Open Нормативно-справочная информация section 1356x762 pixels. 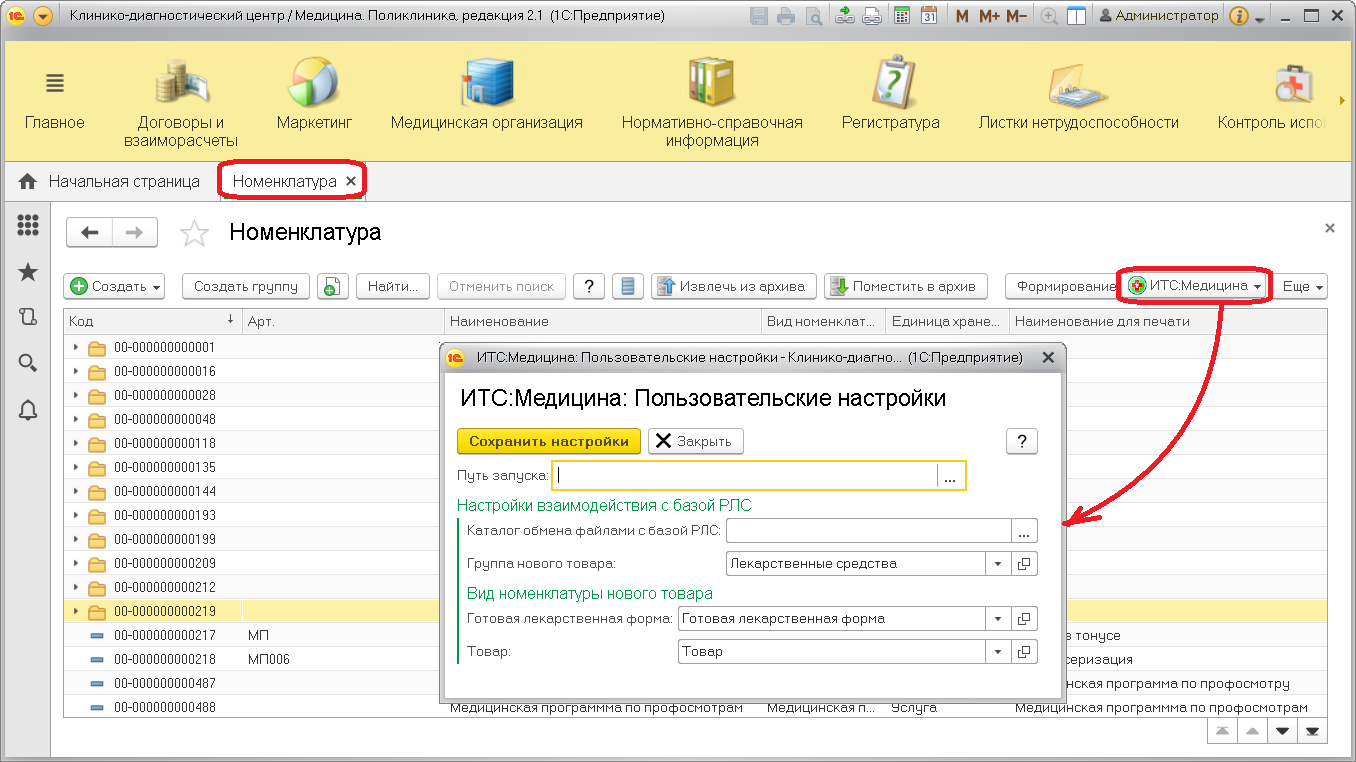pos(712,103)
